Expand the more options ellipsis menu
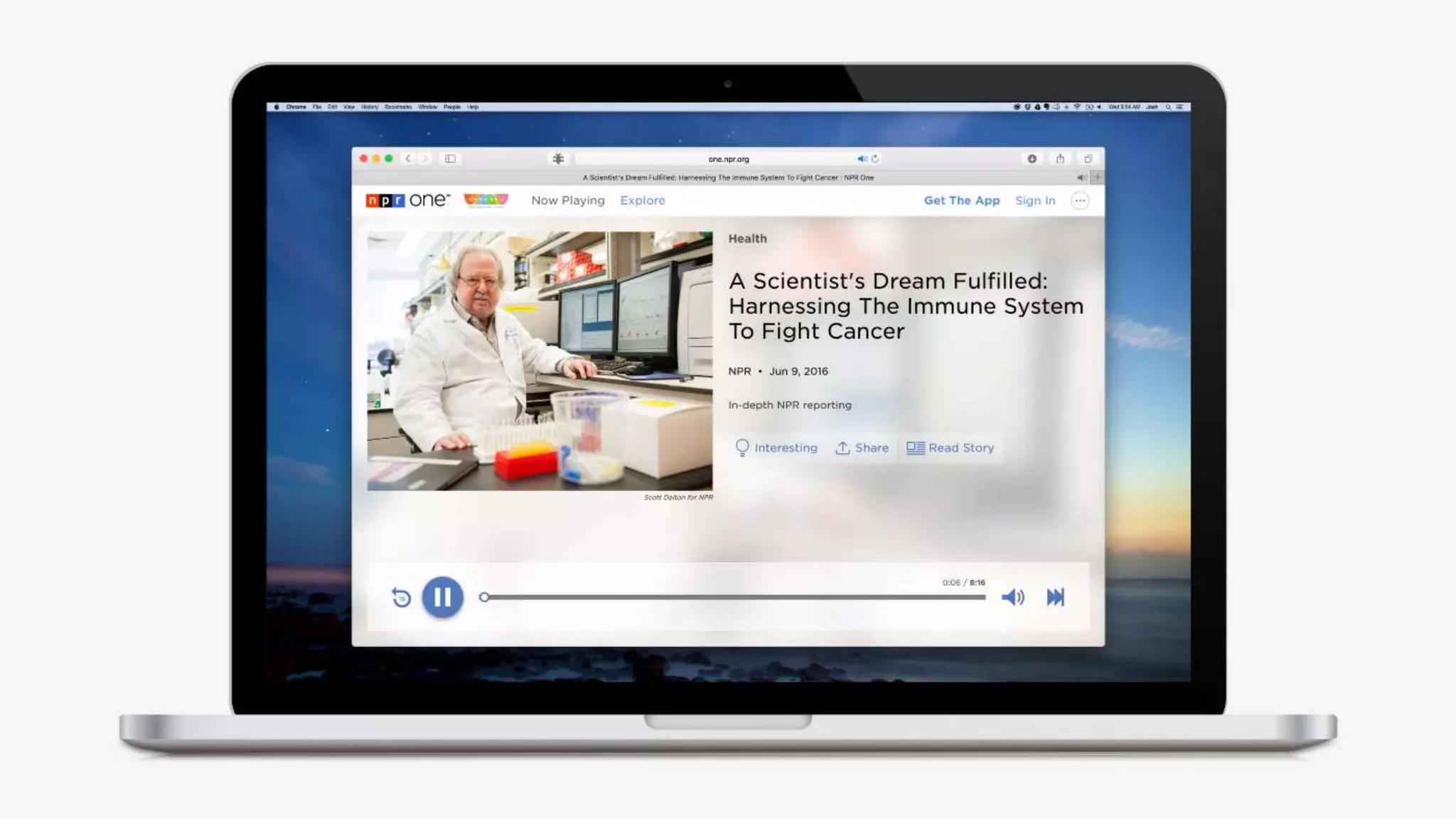1456x819 pixels. [1080, 200]
